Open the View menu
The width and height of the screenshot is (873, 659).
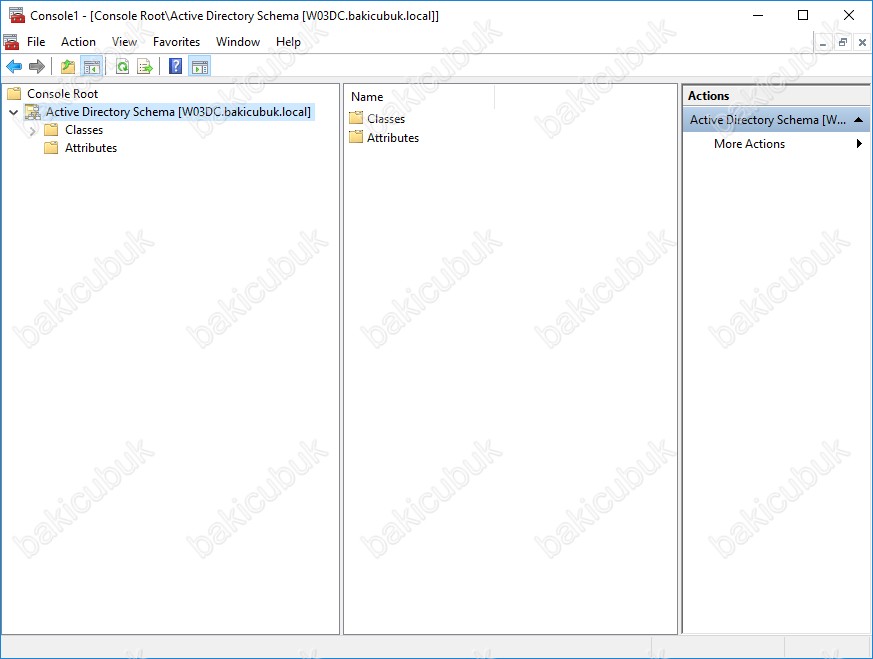124,42
